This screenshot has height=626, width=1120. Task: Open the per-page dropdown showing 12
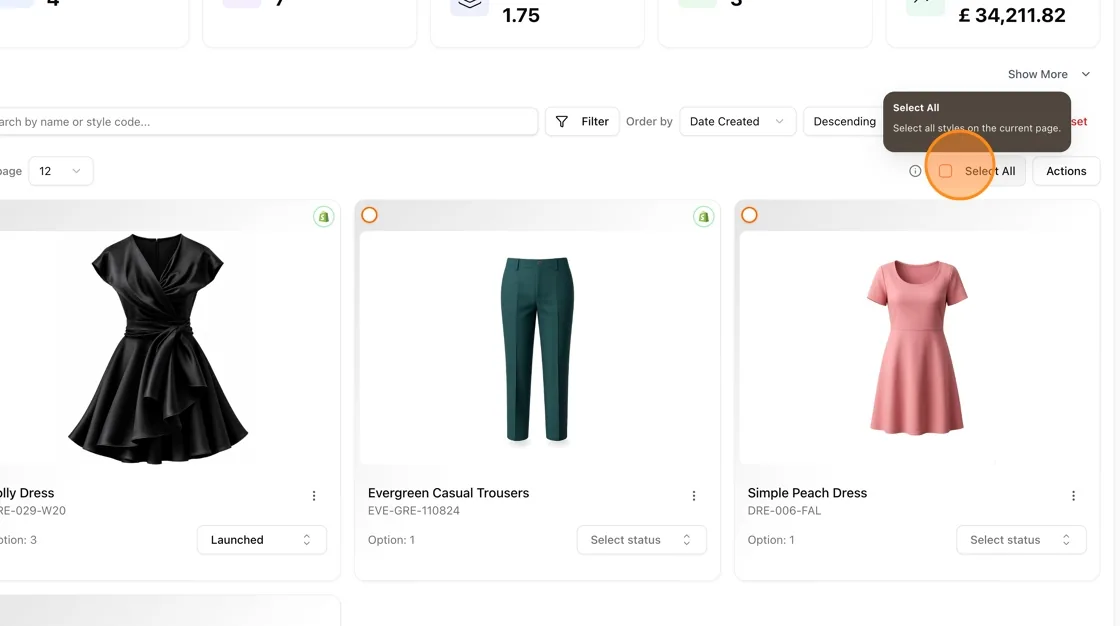point(61,171)
